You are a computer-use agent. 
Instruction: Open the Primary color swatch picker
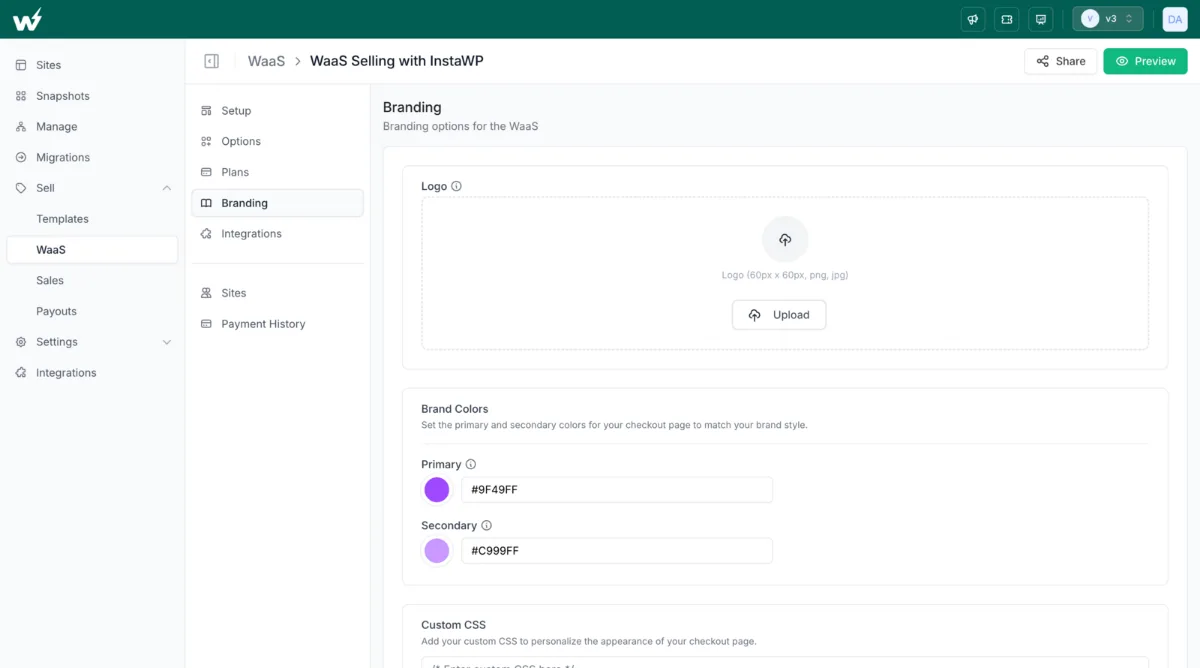(x=437, y=490)
